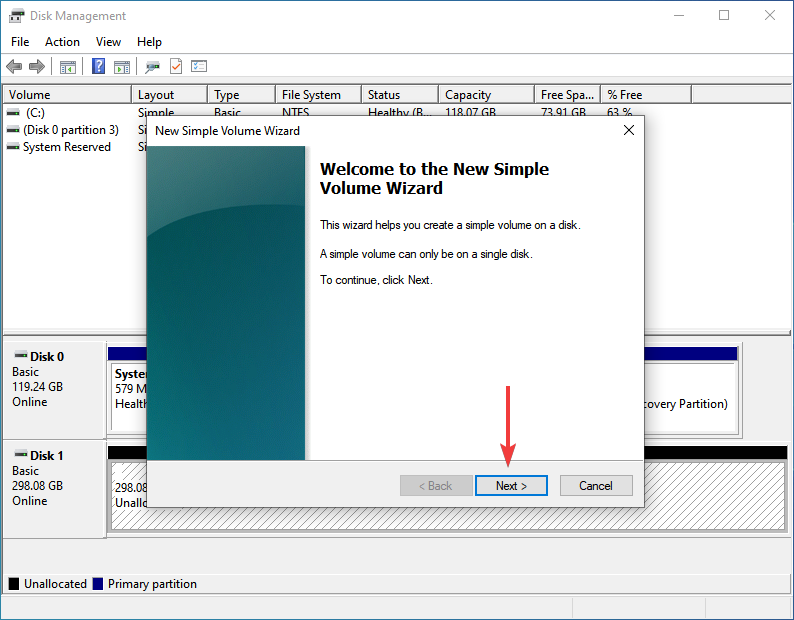794x620 pixels.
Task: Open the View menu
Action: click(108, 42)
